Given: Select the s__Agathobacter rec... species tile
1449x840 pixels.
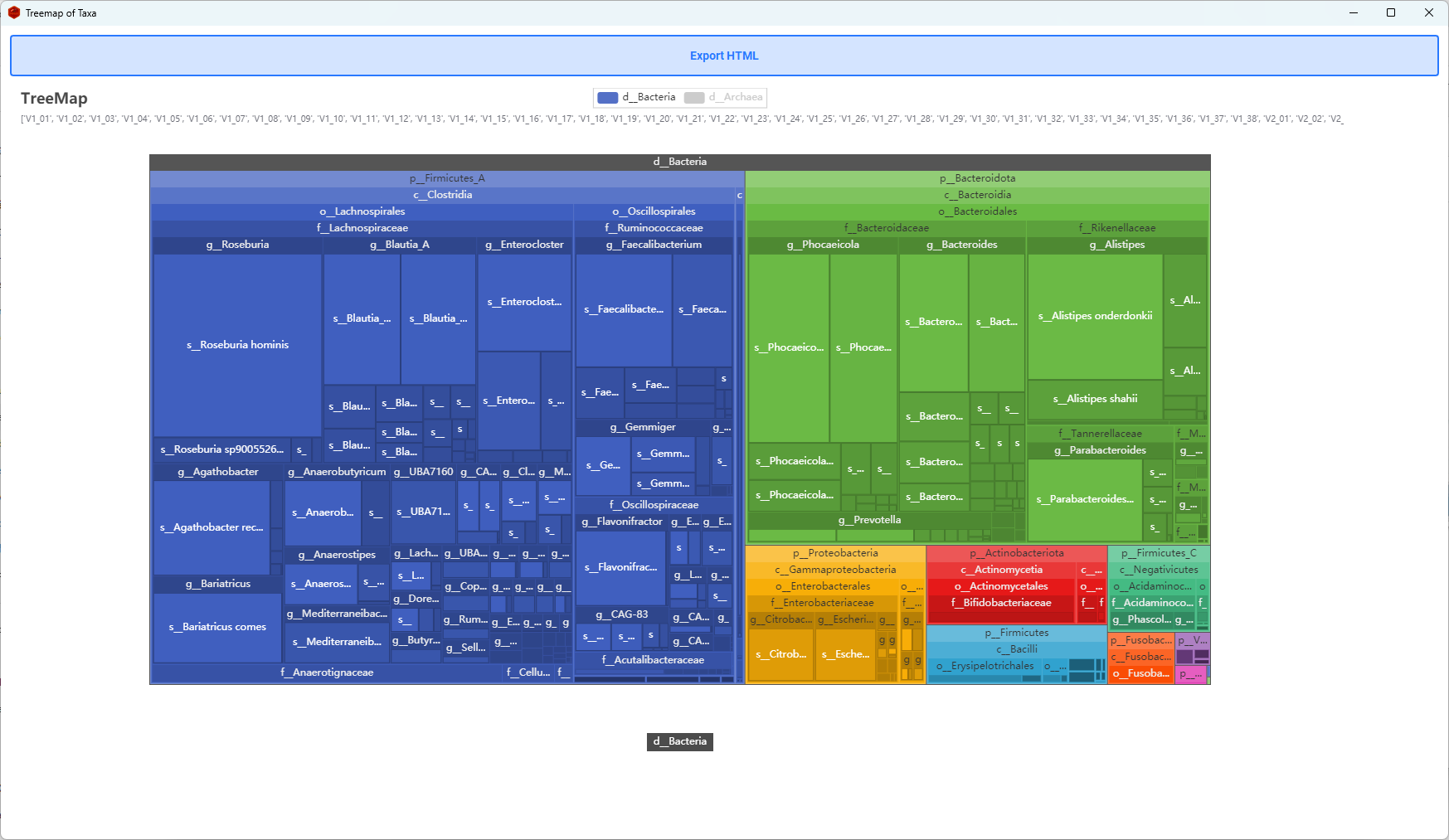Looking at the screenshot, I should point(212,527).
